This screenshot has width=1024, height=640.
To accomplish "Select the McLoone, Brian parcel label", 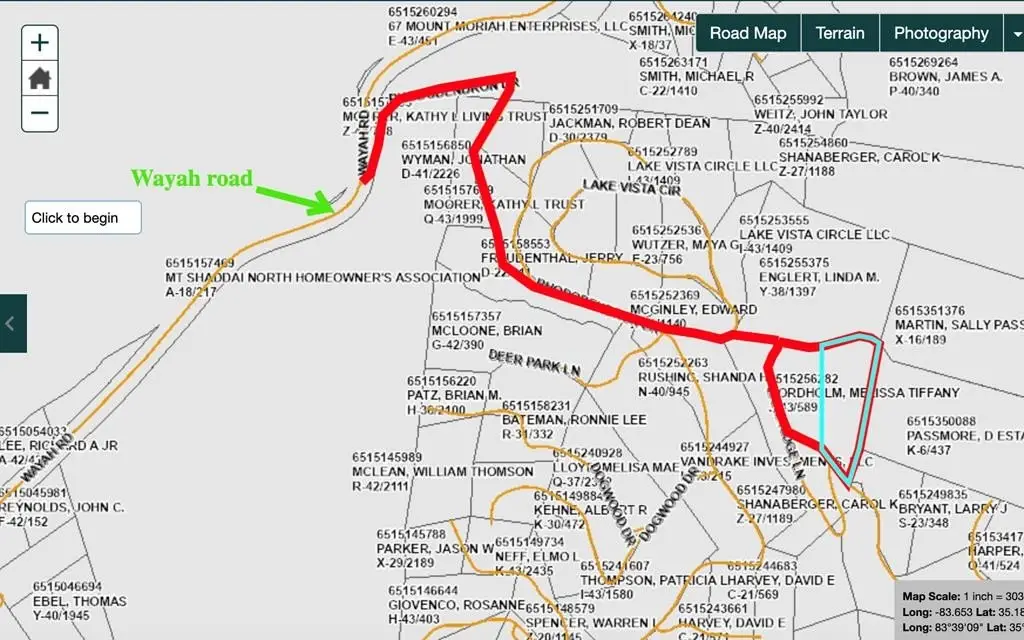I will pyautogui.click(x=486, y=330).
